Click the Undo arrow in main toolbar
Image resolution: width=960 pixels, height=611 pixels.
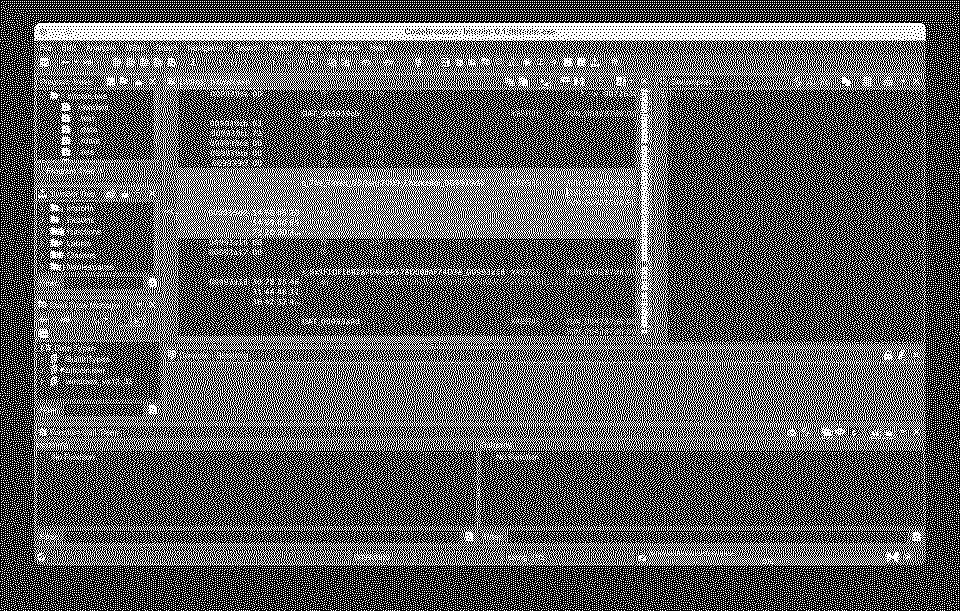click(x=65, y=62)
